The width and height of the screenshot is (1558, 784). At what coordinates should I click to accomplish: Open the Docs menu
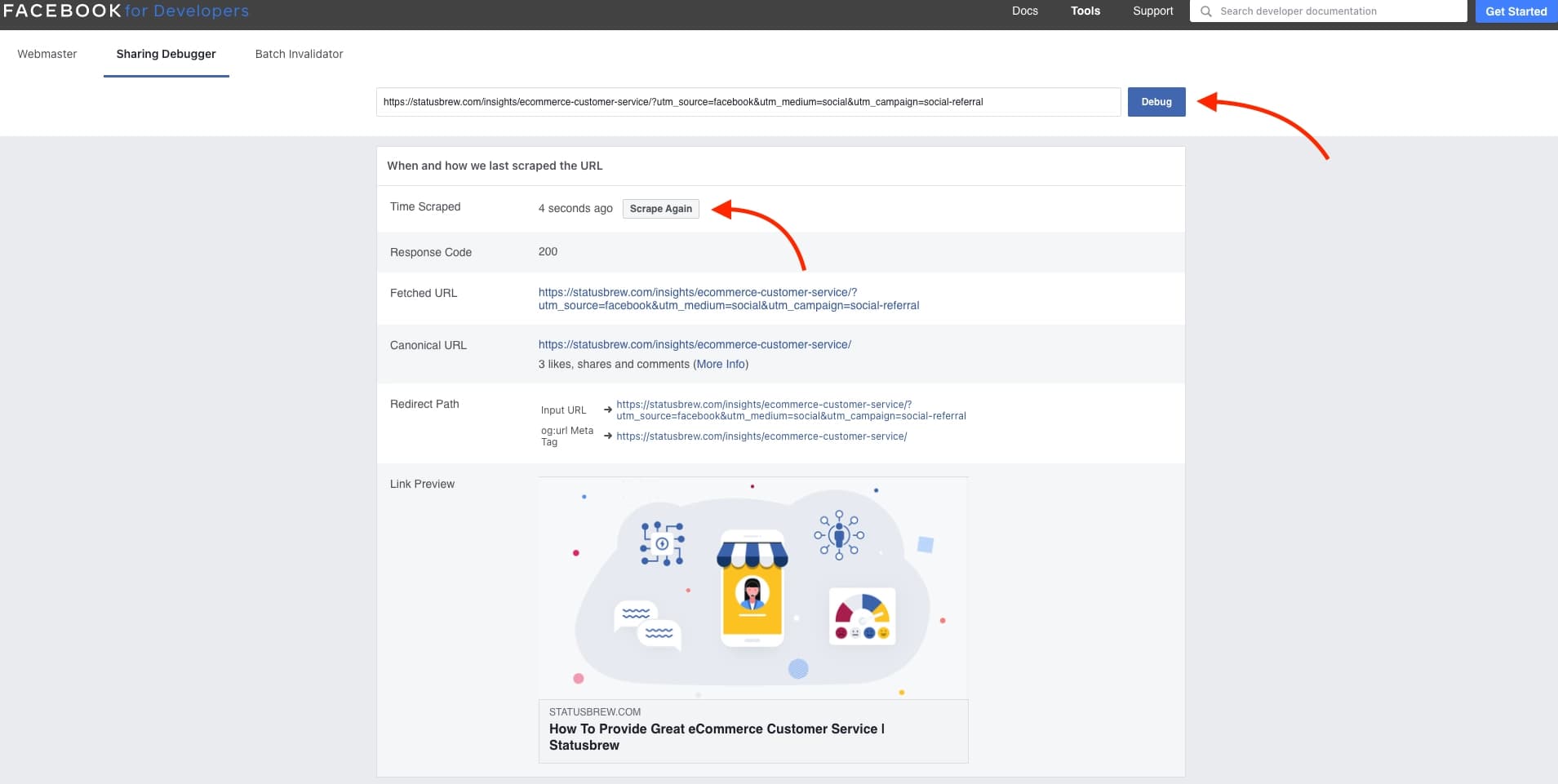pyautogui.click(x=1025, y=11)
